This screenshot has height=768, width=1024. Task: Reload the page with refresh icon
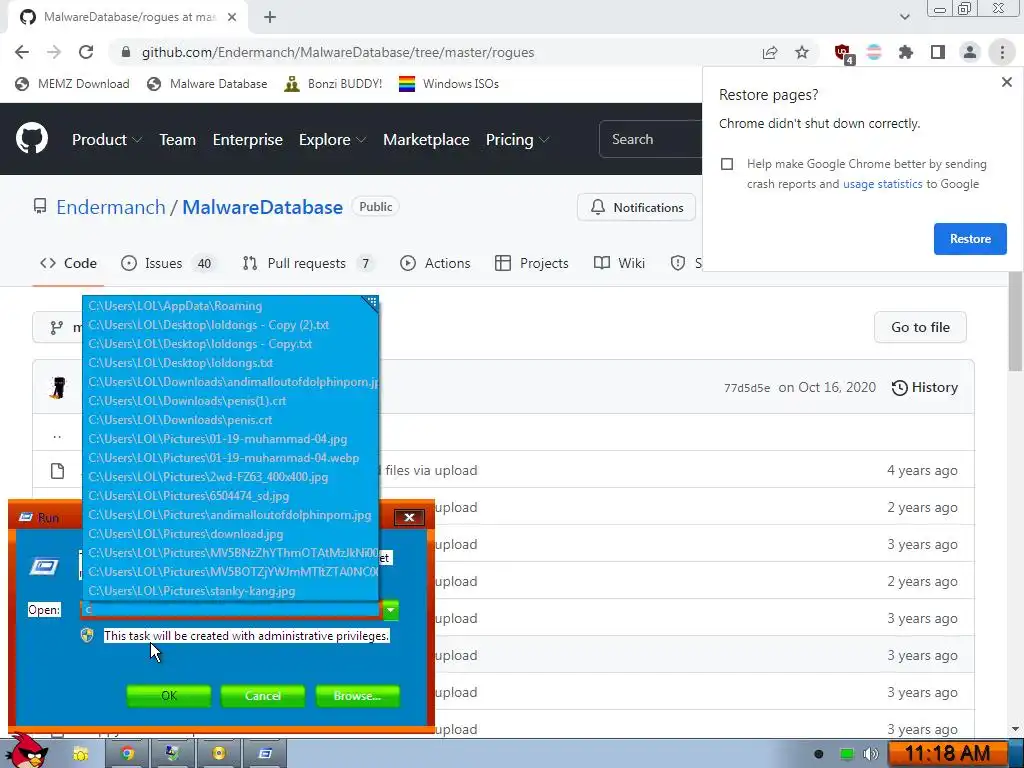pos(86,52)
